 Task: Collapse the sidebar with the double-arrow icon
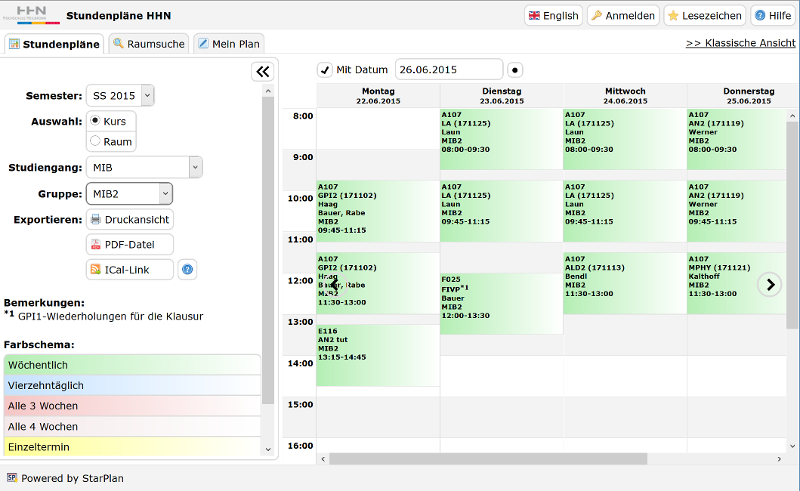coord(263,71)
